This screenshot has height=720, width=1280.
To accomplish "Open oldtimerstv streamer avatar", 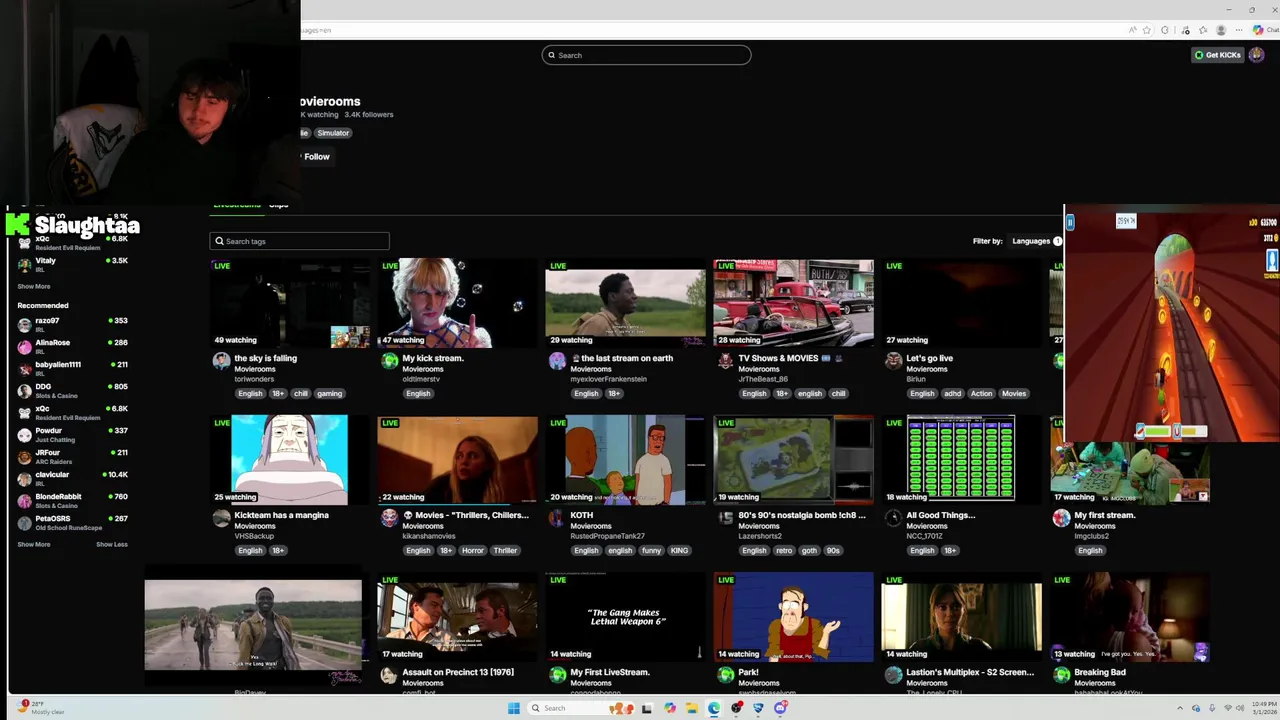I will point(389,361).
